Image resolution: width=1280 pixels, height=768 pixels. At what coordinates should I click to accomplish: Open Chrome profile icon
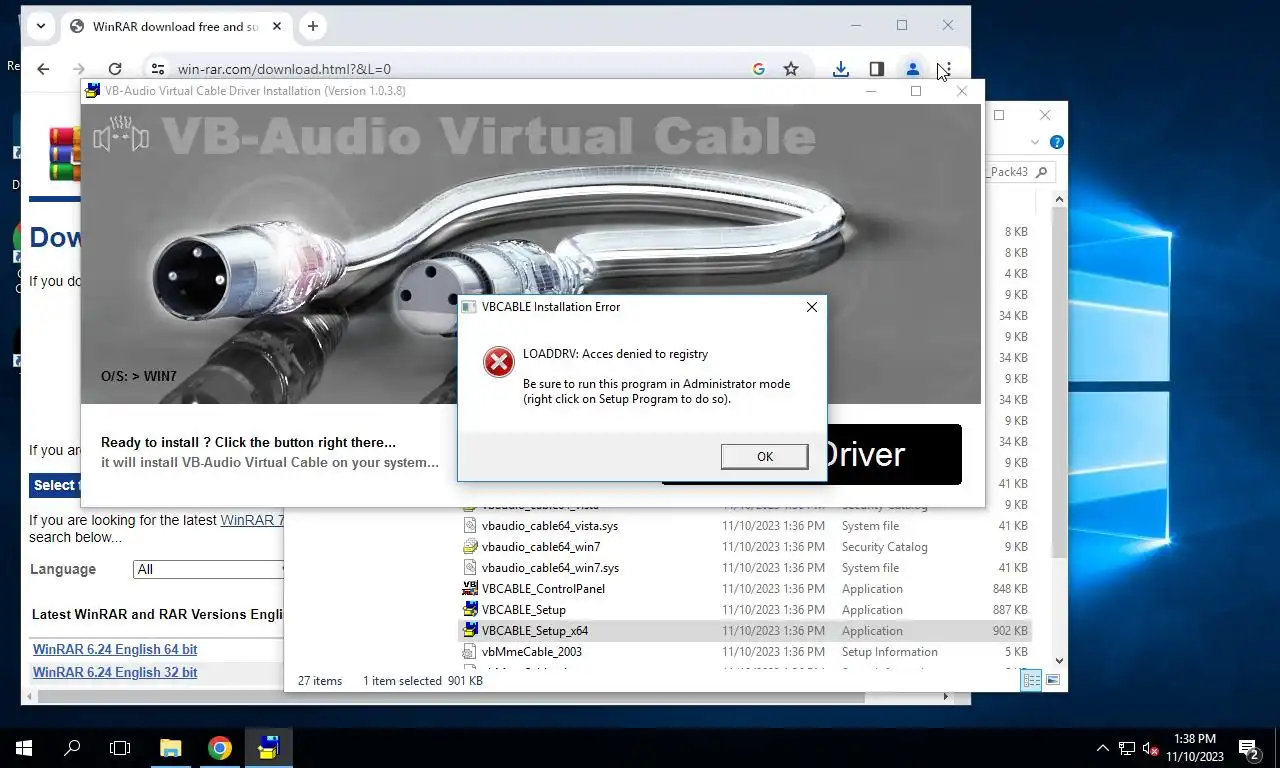click(x=912, y=69)
